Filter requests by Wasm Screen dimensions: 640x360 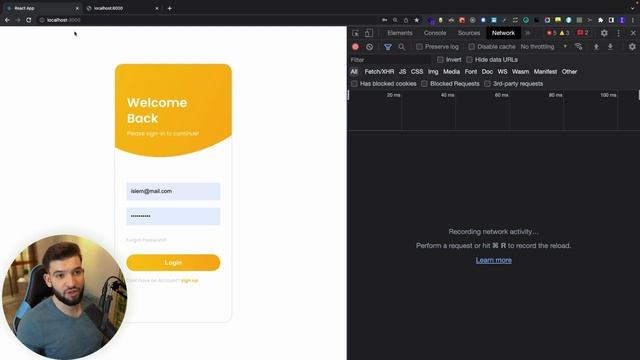[x=520, y=72]
